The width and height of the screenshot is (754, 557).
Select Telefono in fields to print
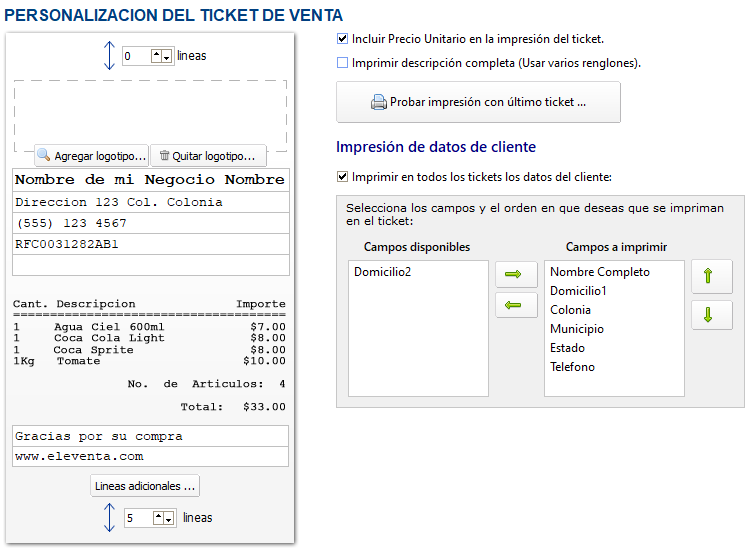[572, 367]
